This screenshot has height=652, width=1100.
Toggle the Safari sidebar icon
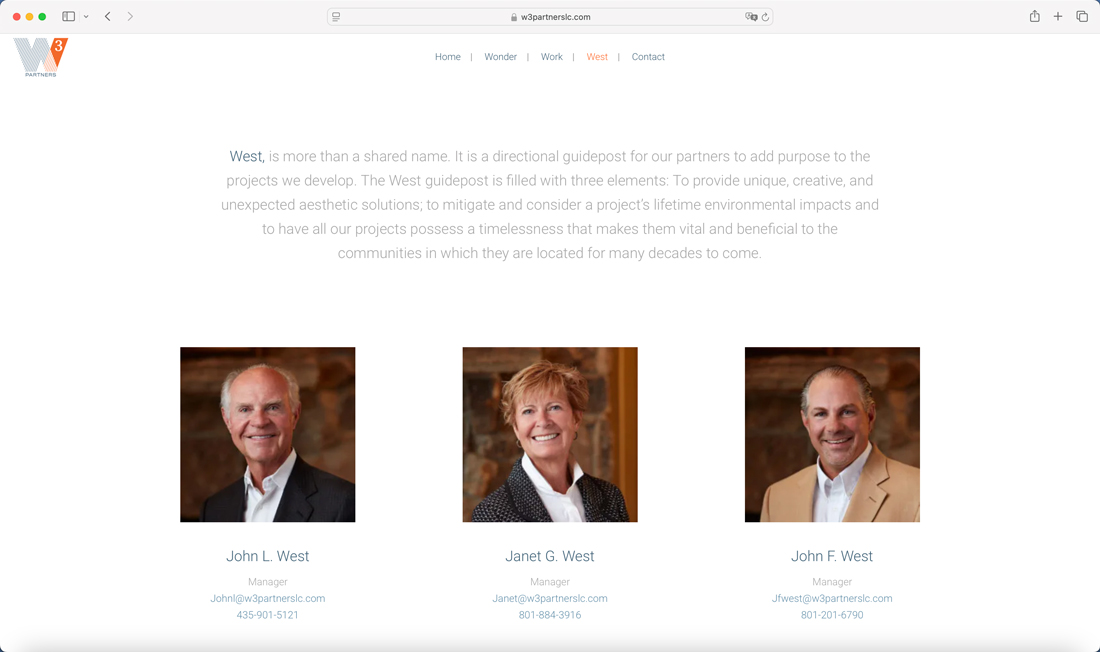69,16
